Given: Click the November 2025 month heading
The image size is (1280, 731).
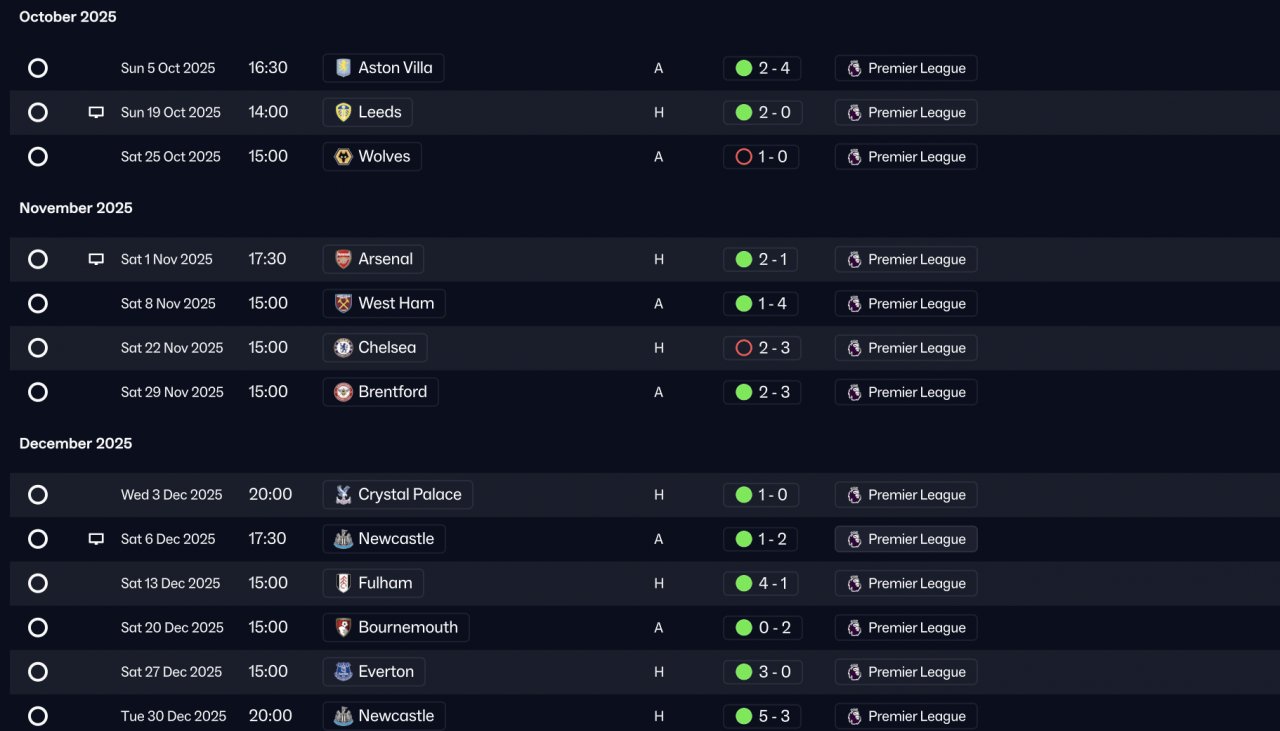Looking at the screenshot, I should click(x=76, y=208).
